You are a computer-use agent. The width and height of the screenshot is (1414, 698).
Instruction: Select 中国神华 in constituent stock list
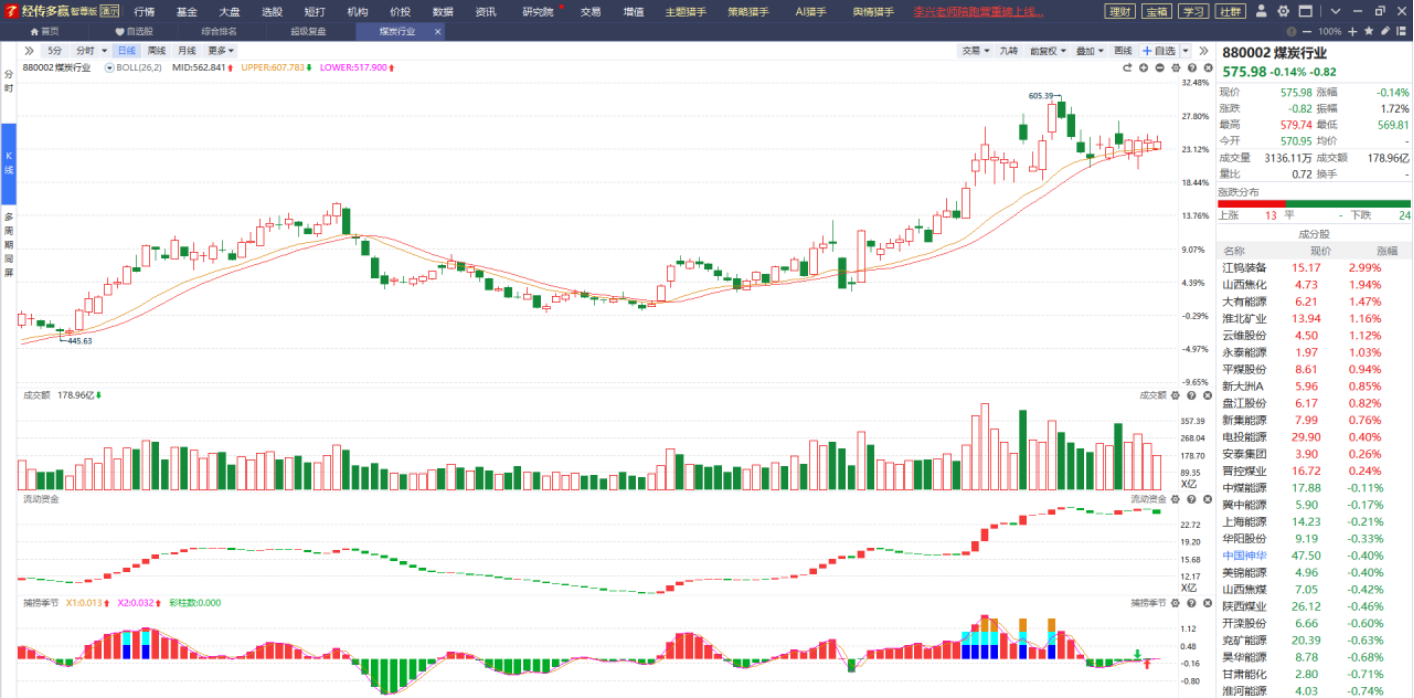click(x=1244, y=556)
